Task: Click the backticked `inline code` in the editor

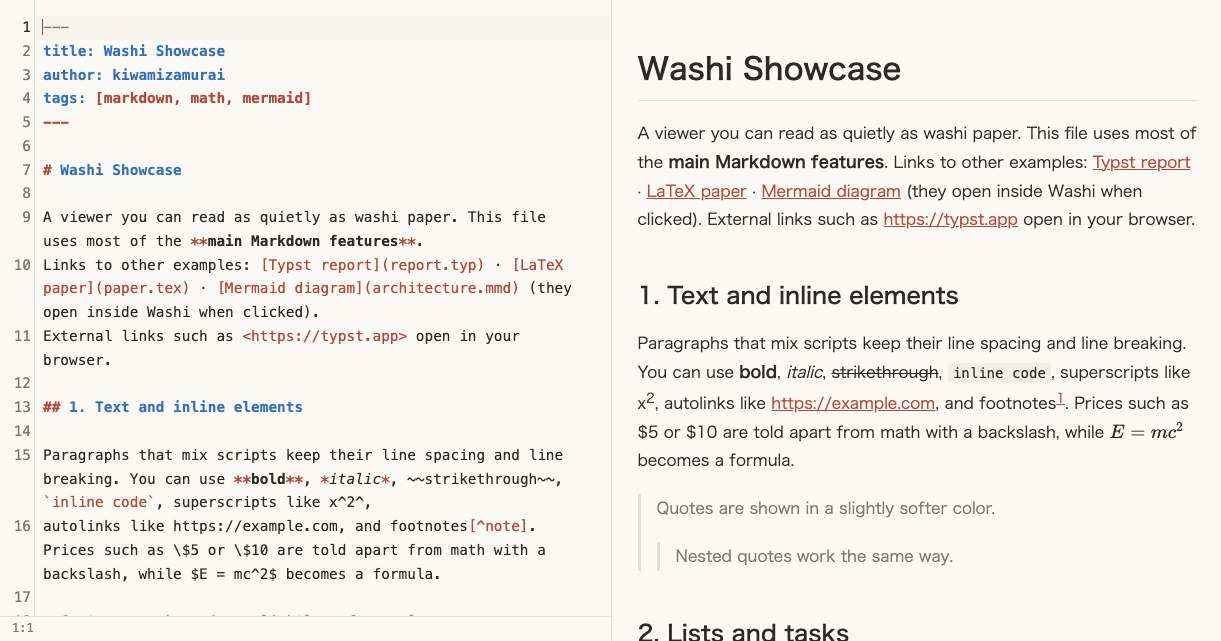Action: (99, 502)
